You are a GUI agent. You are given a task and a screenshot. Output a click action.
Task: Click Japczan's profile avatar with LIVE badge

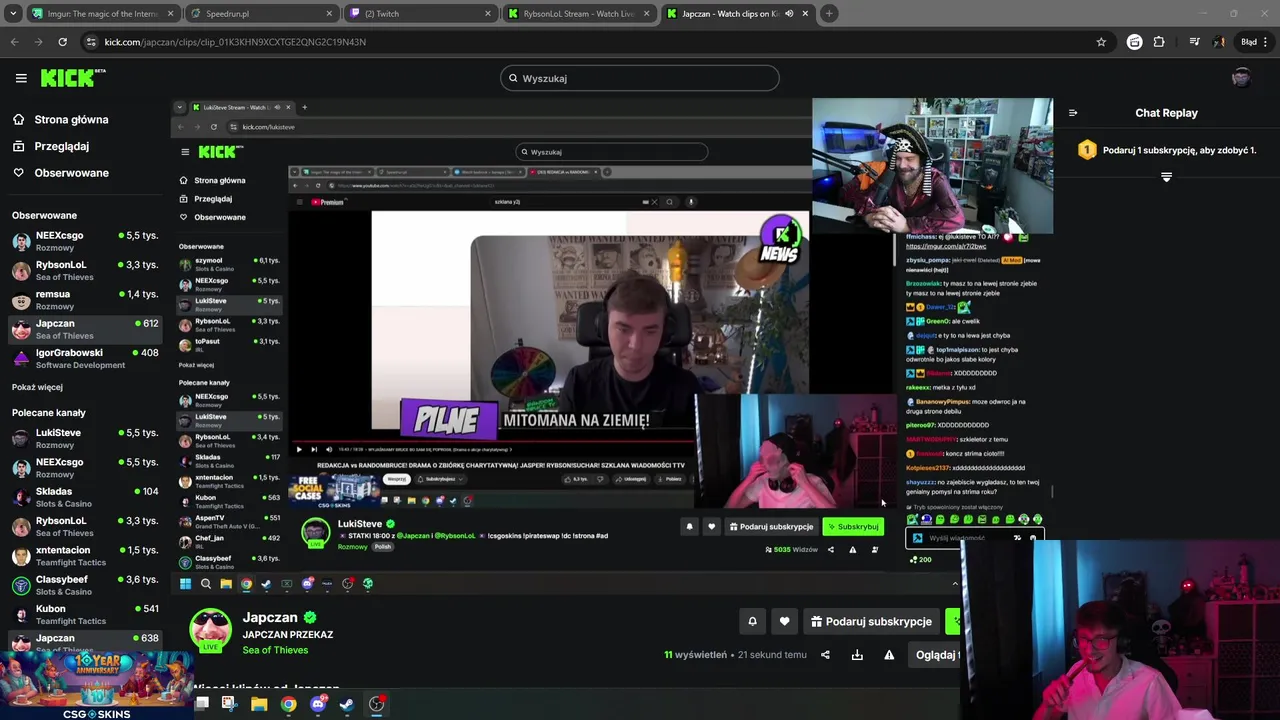coord(211,630)
